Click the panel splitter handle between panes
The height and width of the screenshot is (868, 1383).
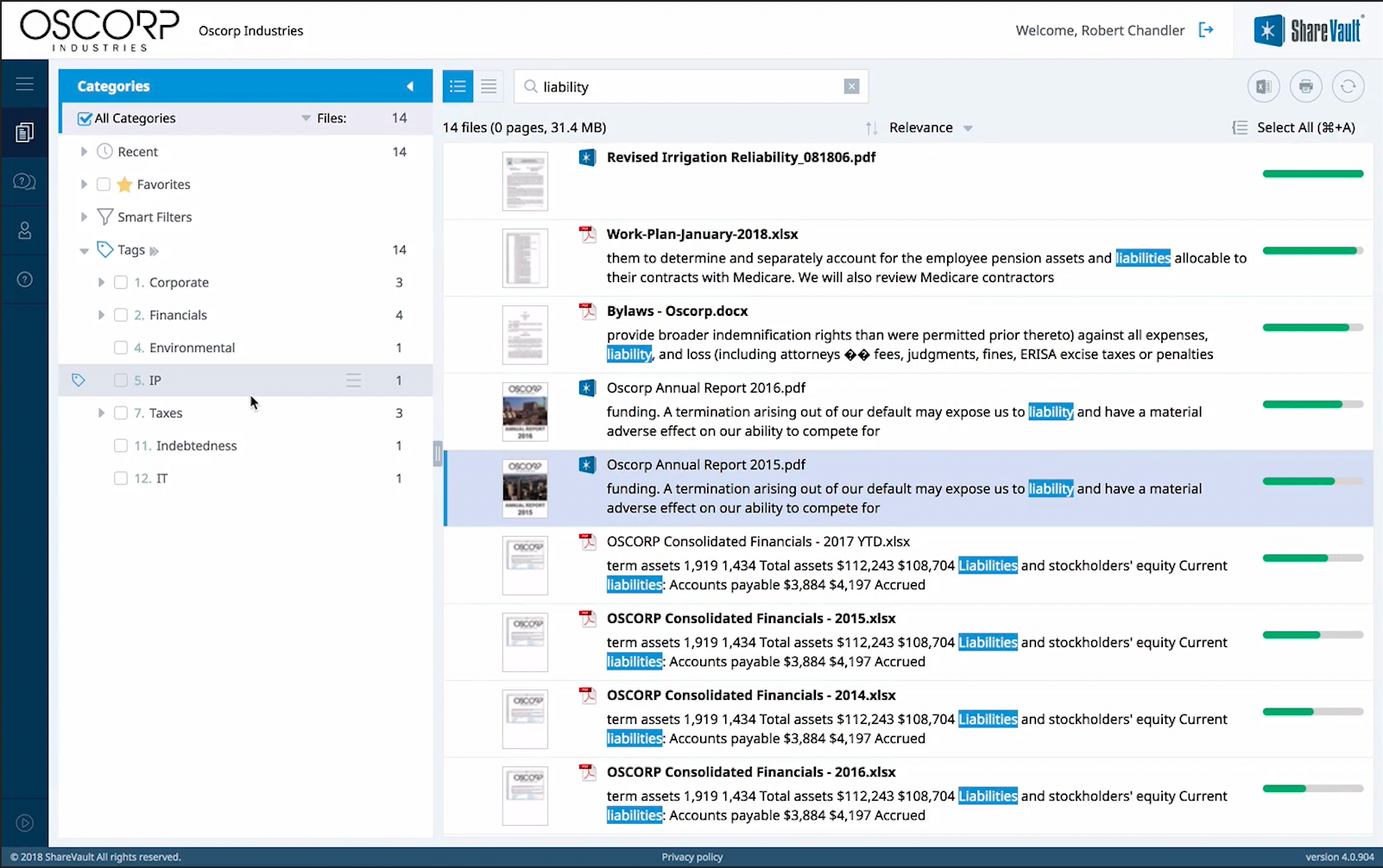(x=438, y=453)
